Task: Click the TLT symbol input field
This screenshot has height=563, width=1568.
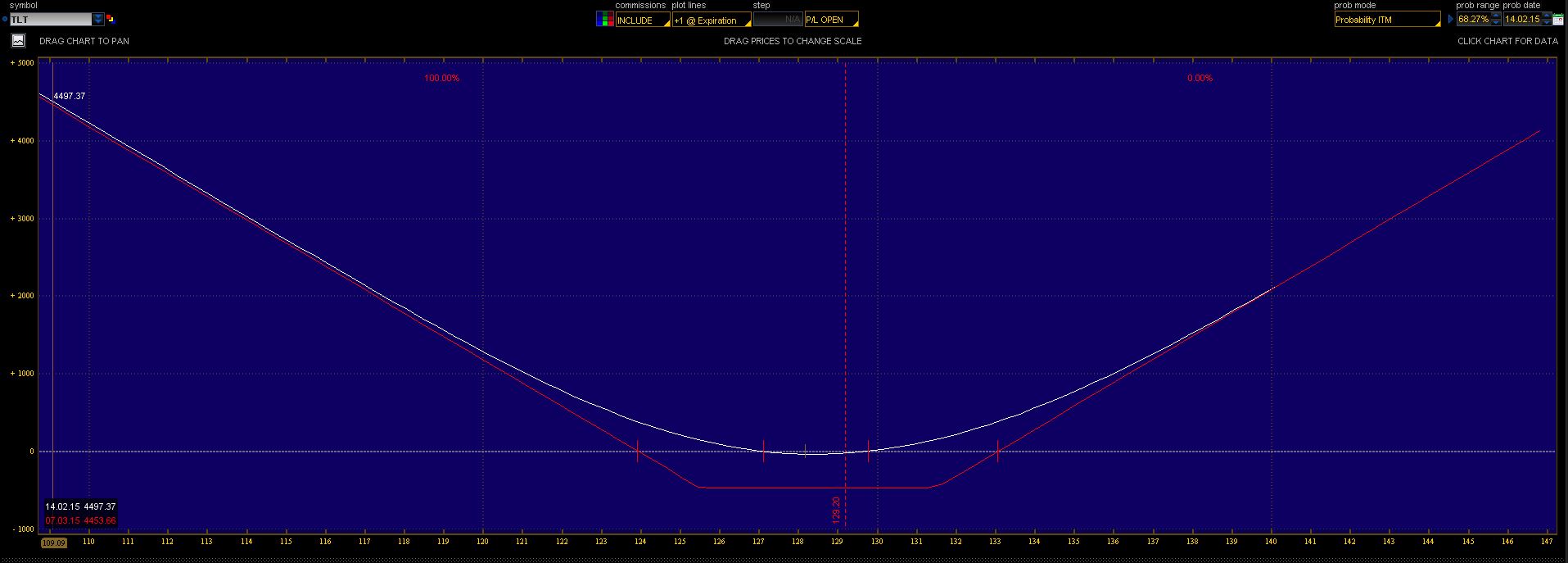Action: tap(51, 19)
